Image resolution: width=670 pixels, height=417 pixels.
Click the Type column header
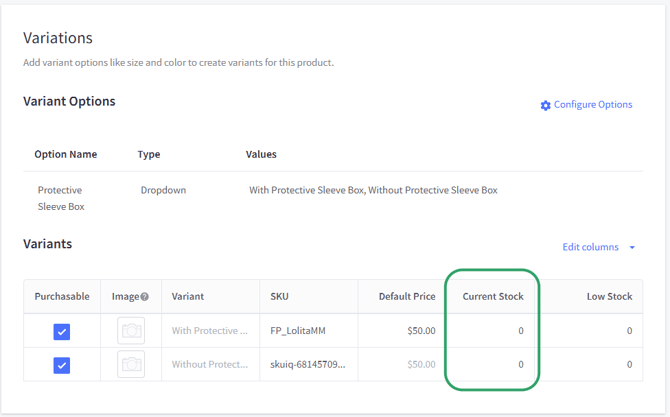pyautogui.click(x=149, y=154)
